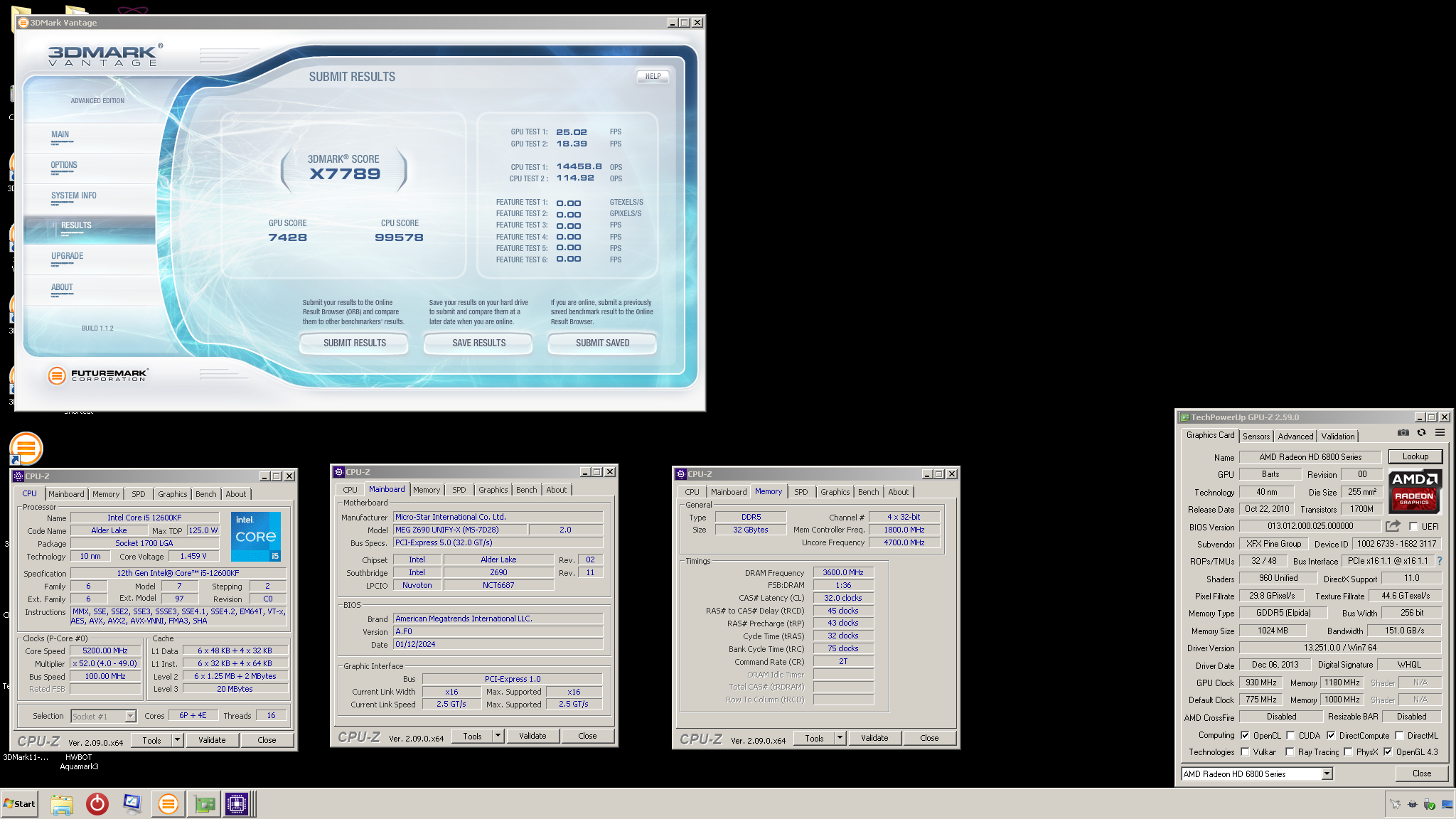Click the Start button
1456x819 pixels.
[x=19, y=804]
